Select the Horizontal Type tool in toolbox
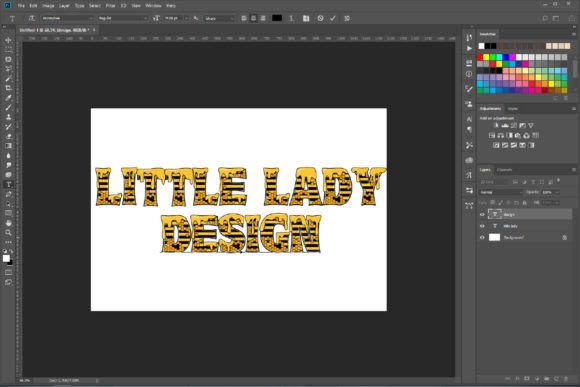The width and height of the screenshot is (580, 387). [x=8, y=184]
